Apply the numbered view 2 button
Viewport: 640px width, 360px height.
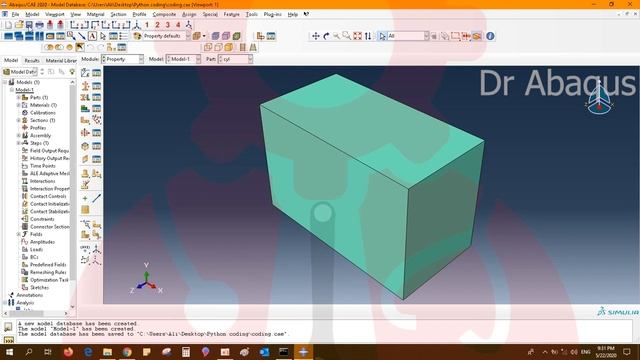[x=157, y=25]
